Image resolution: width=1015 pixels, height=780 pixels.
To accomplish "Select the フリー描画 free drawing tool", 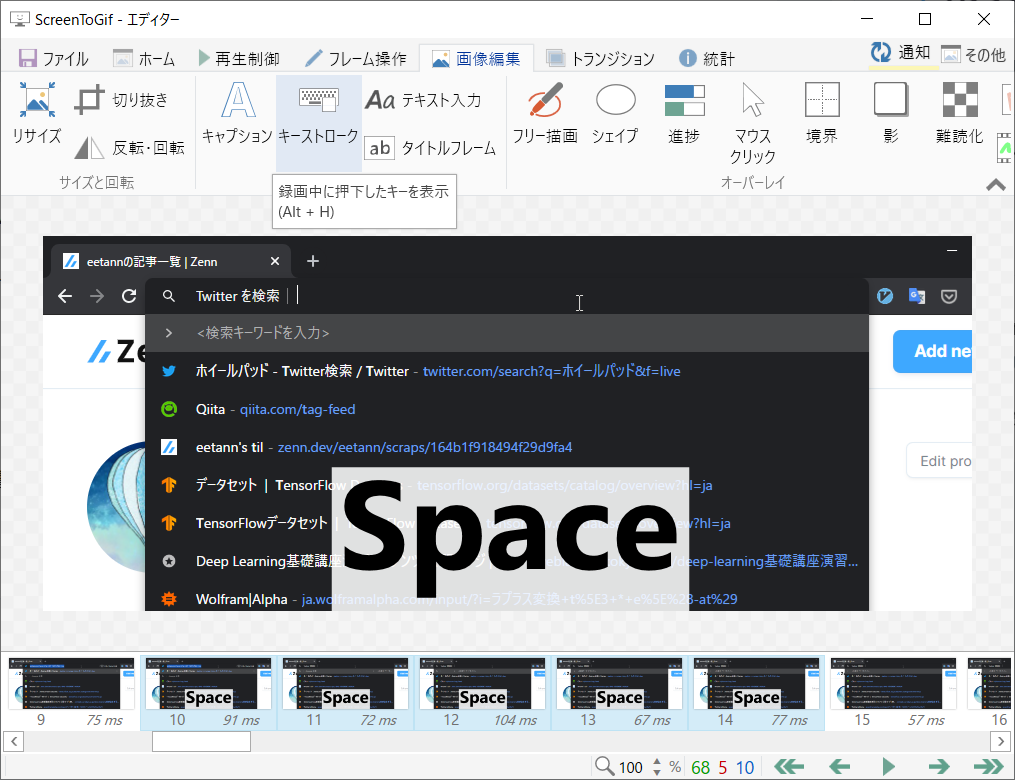I will 545,112.
